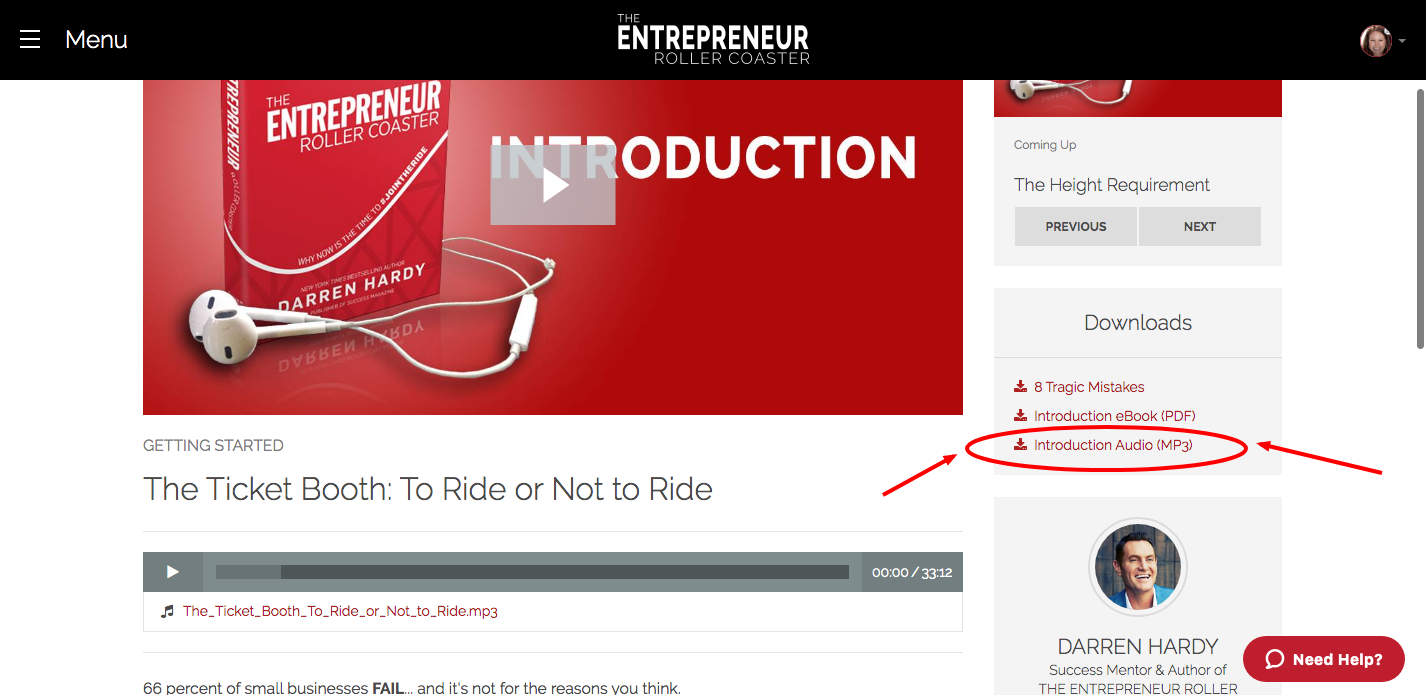Click Darren Hardy's profile photo
1426x695 pixels.
(1137, 567)
